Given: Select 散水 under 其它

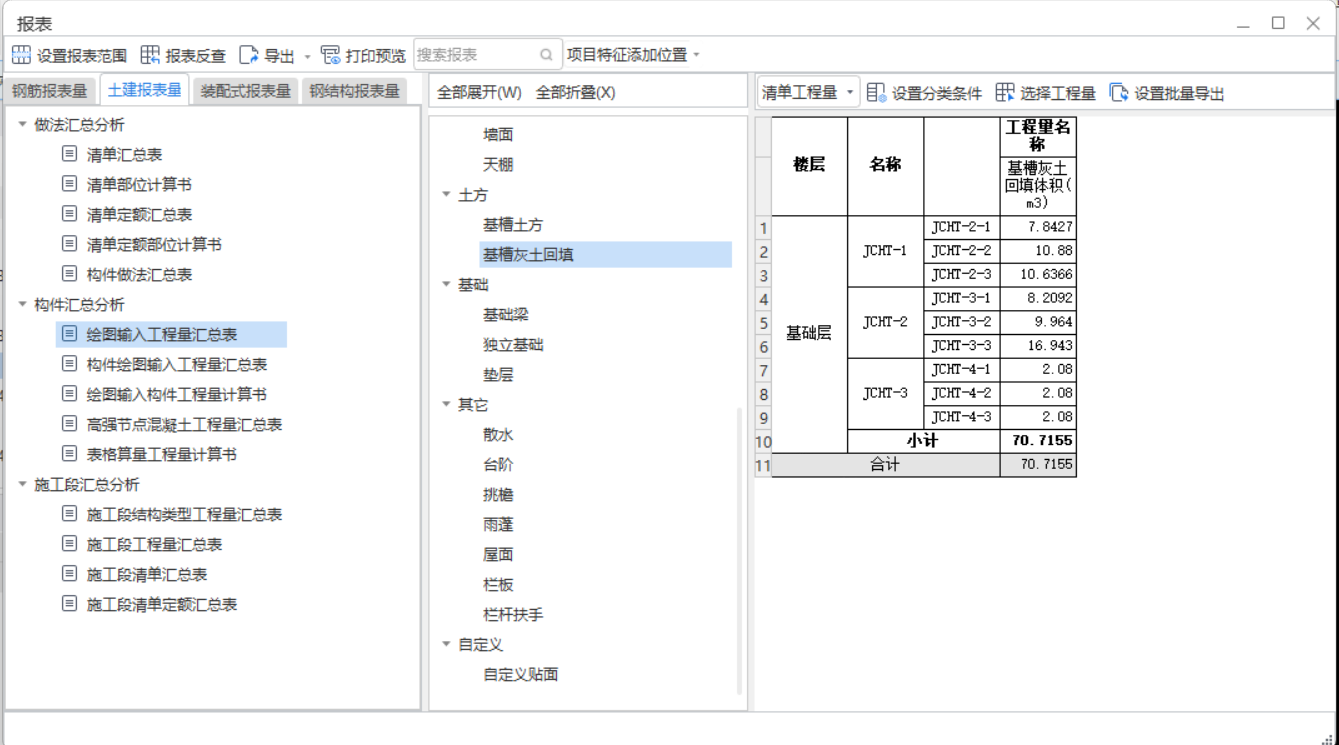Looking at the screenshot, I should (x=498, y=435).
